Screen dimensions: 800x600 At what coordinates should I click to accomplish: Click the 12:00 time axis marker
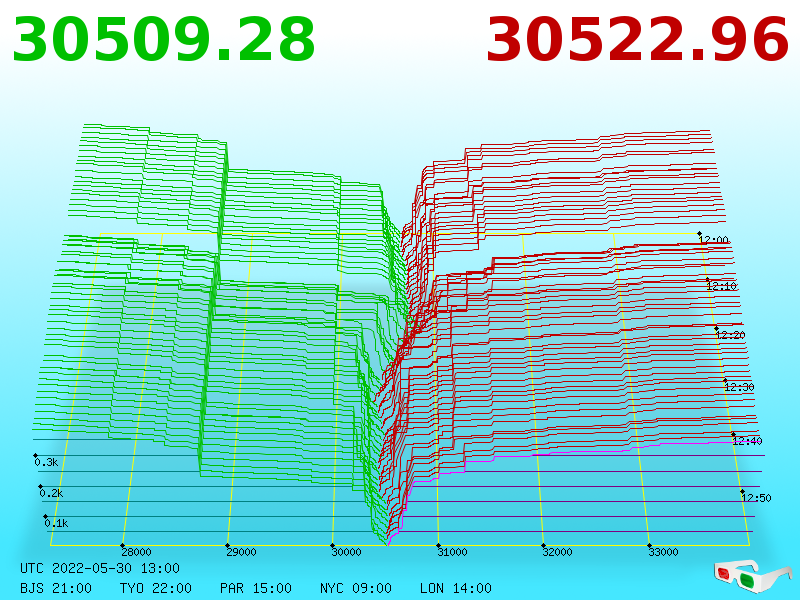(x=713, y=240)
